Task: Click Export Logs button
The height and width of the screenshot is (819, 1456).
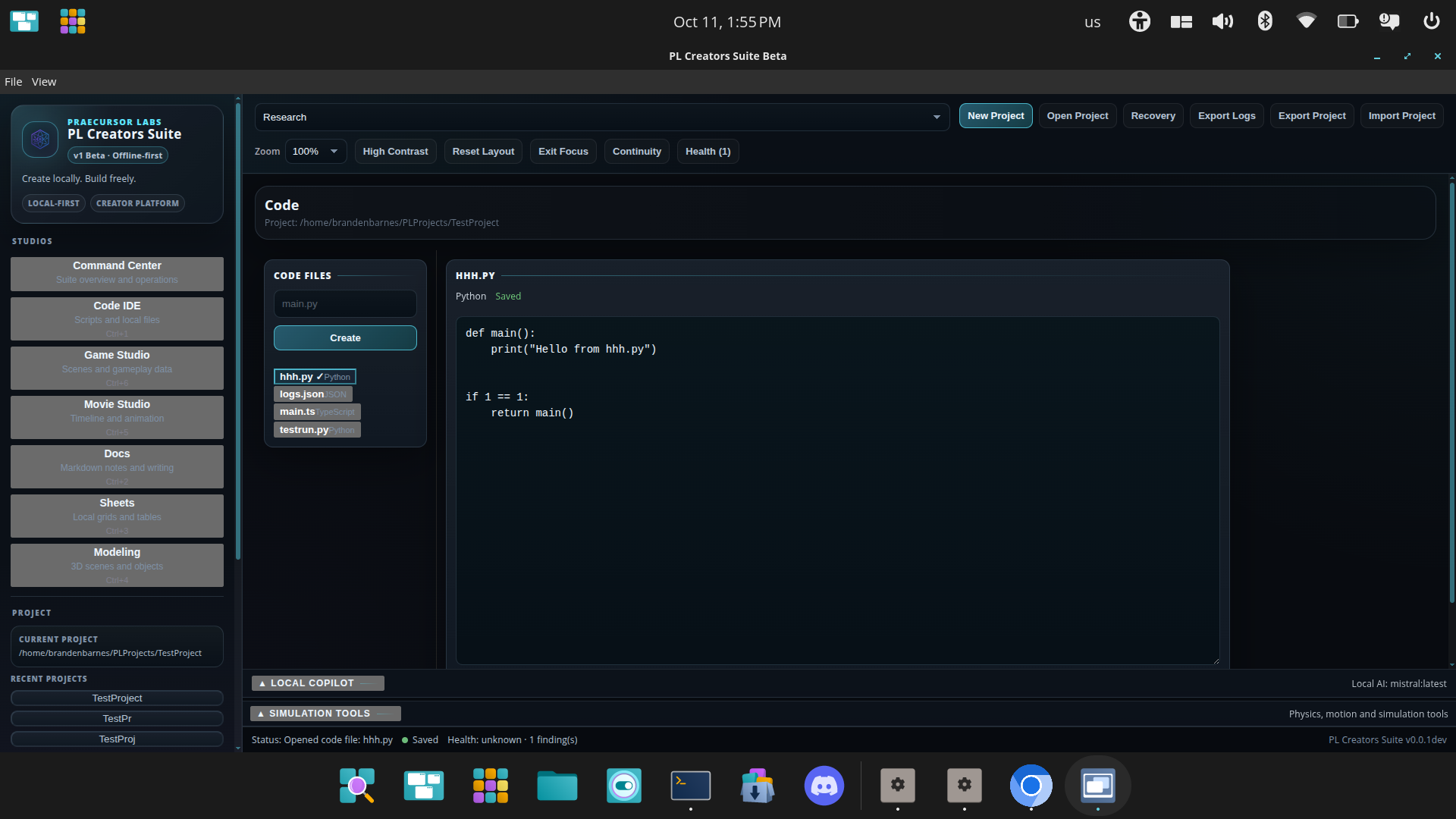Action: click(x=1226, y=116)
